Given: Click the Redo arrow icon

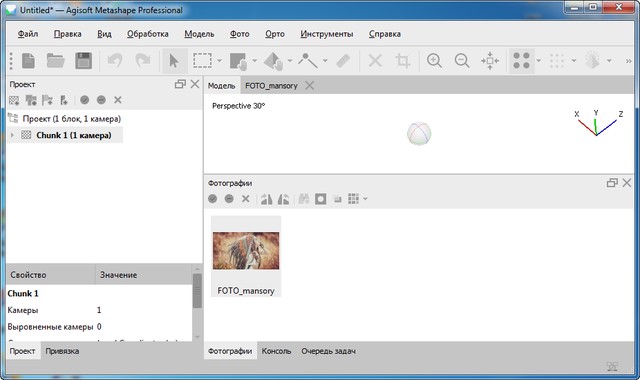Looking at the screenshot, I should pyautogui.click(x=142, y=61).
